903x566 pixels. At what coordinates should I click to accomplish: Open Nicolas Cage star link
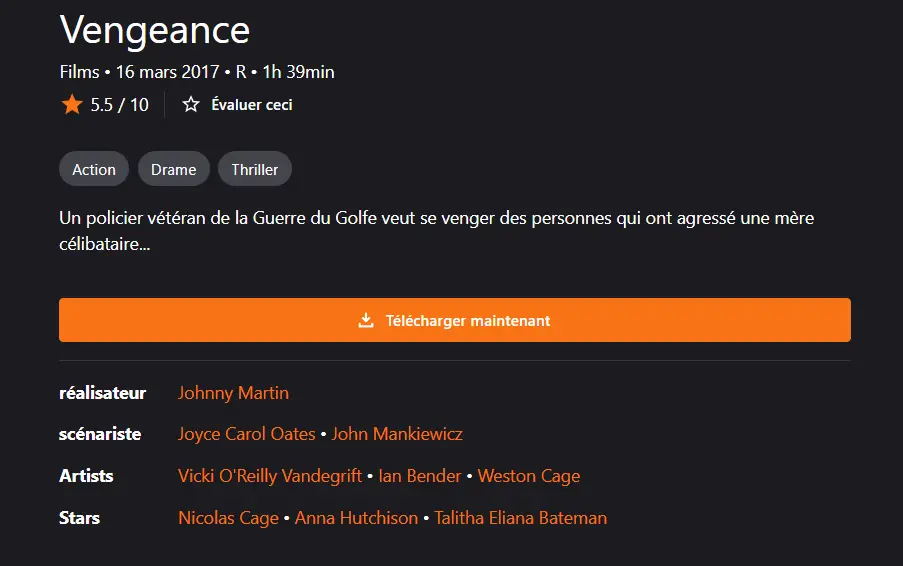click(x=229, y=518)
